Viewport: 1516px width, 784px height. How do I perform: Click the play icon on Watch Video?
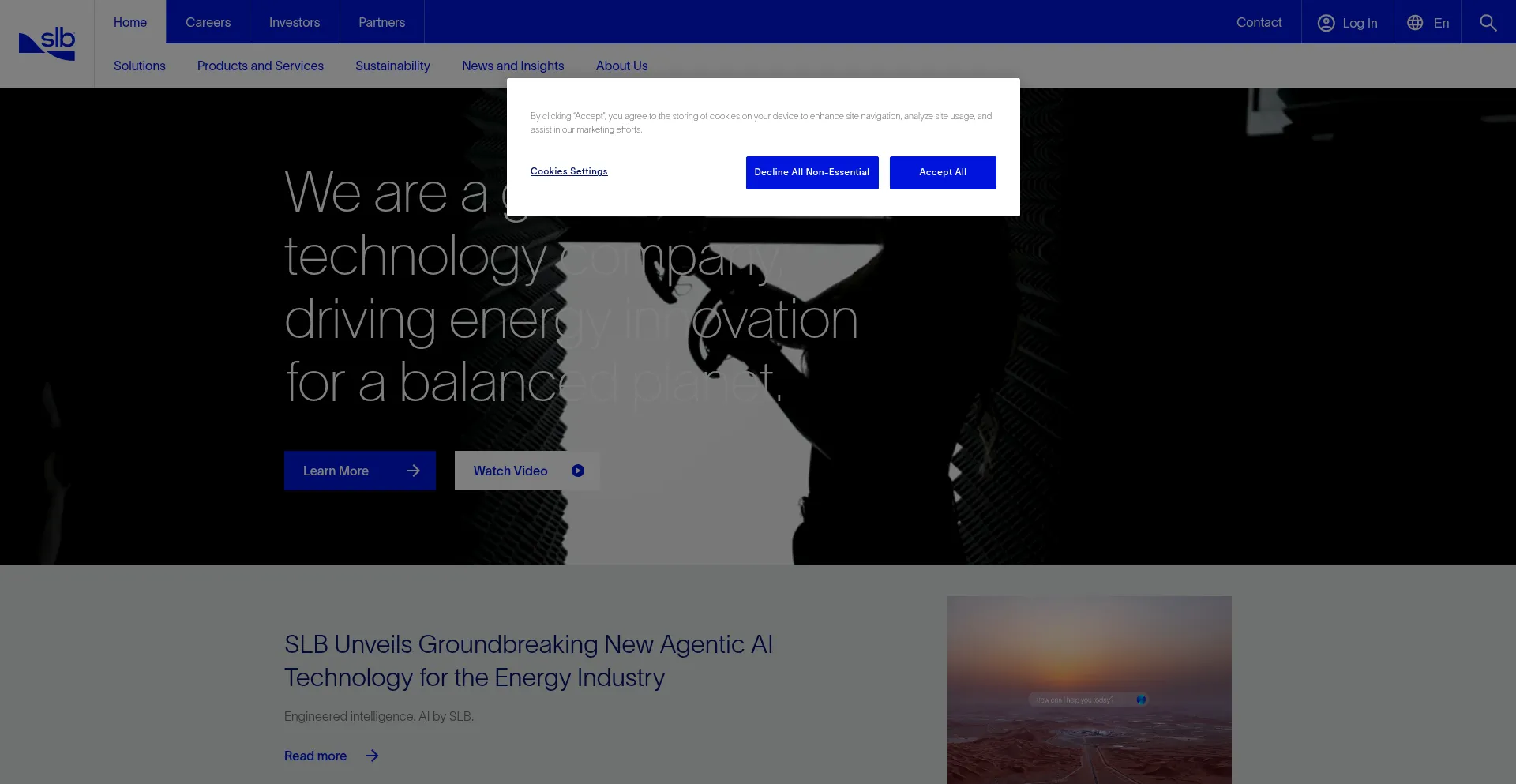coord(578,471)
